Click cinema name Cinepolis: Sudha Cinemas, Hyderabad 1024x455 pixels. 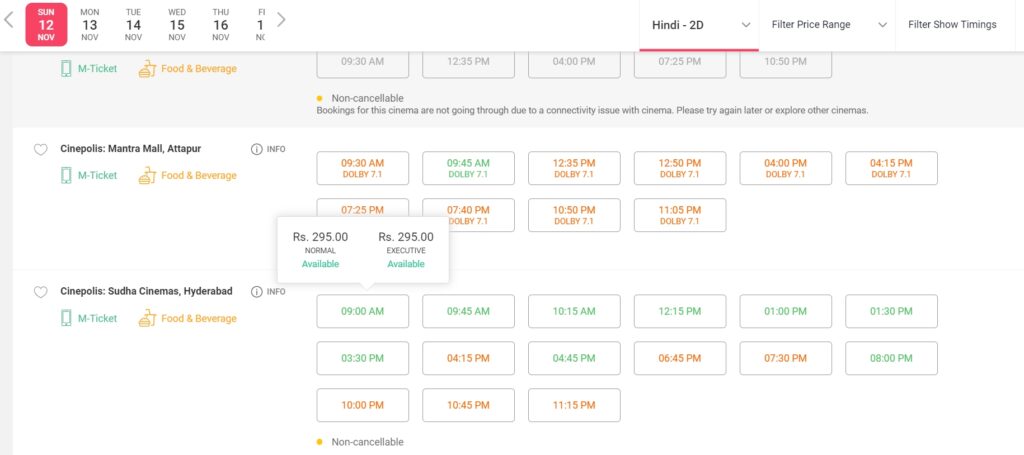[x=146, y=291]
